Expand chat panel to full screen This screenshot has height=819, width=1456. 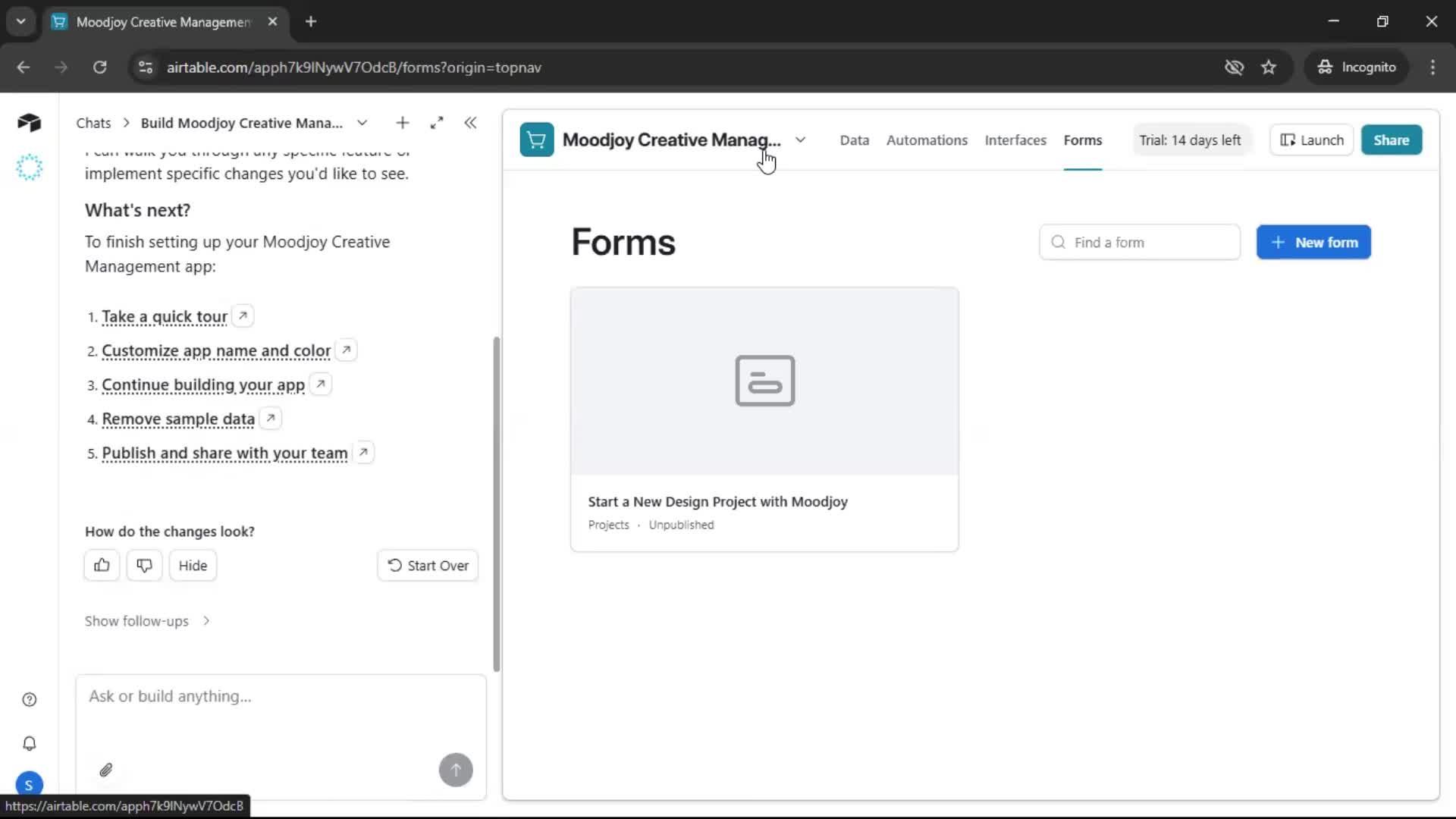pyautogui.click(x=437, y=123)
